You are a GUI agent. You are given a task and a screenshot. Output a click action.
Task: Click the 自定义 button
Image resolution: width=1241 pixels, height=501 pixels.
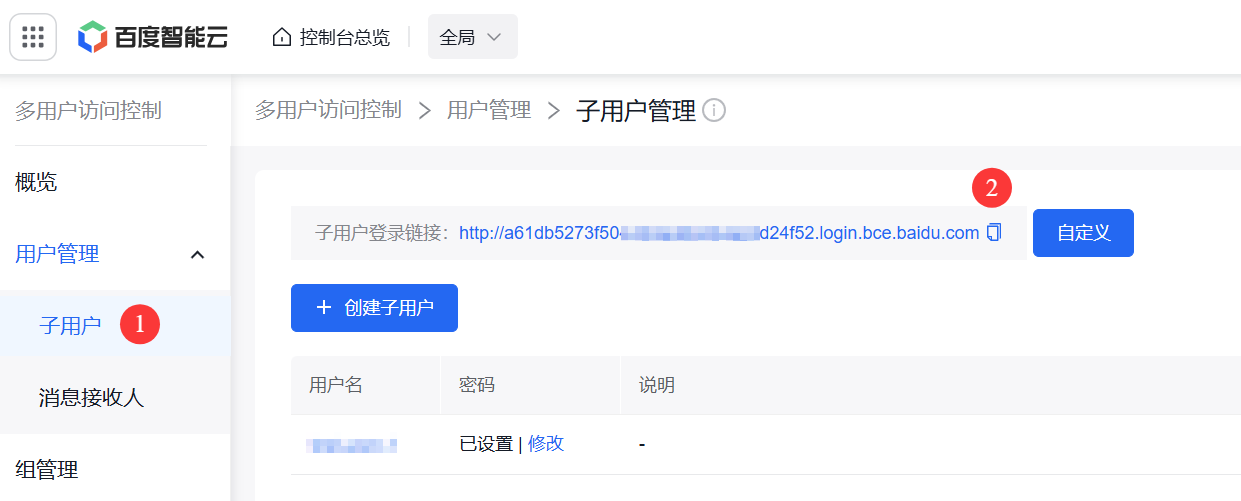(1083, 233)
